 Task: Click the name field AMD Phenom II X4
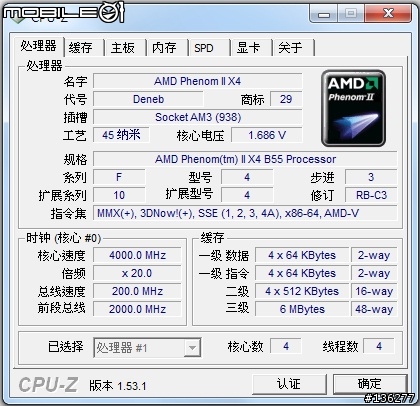(x=198, y=81)
